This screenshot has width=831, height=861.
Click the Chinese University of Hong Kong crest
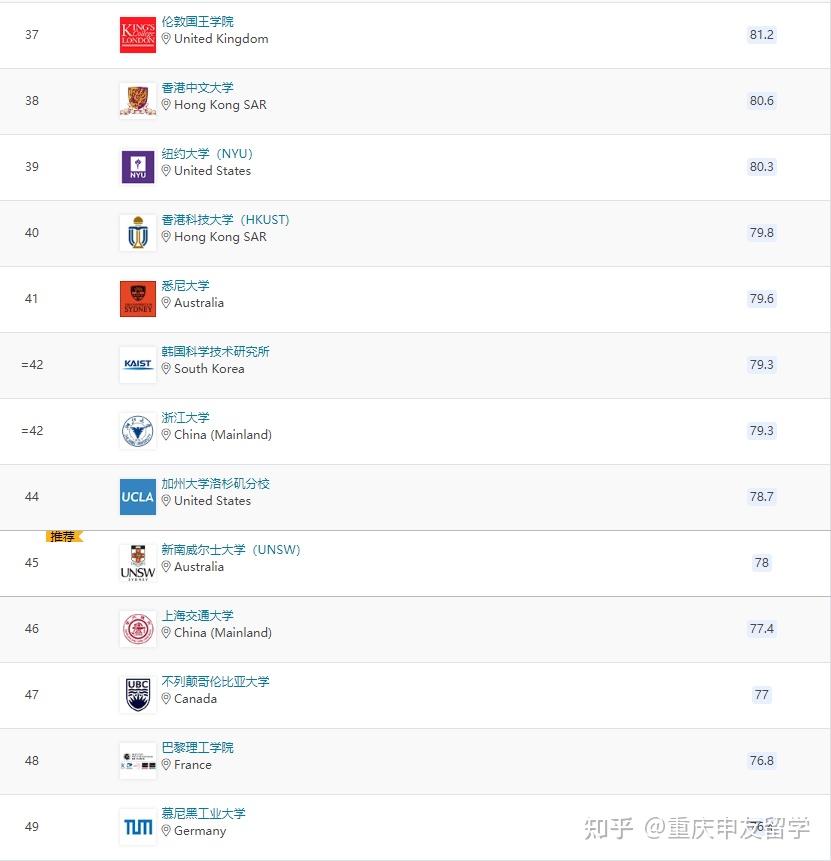tap(137, 100)
